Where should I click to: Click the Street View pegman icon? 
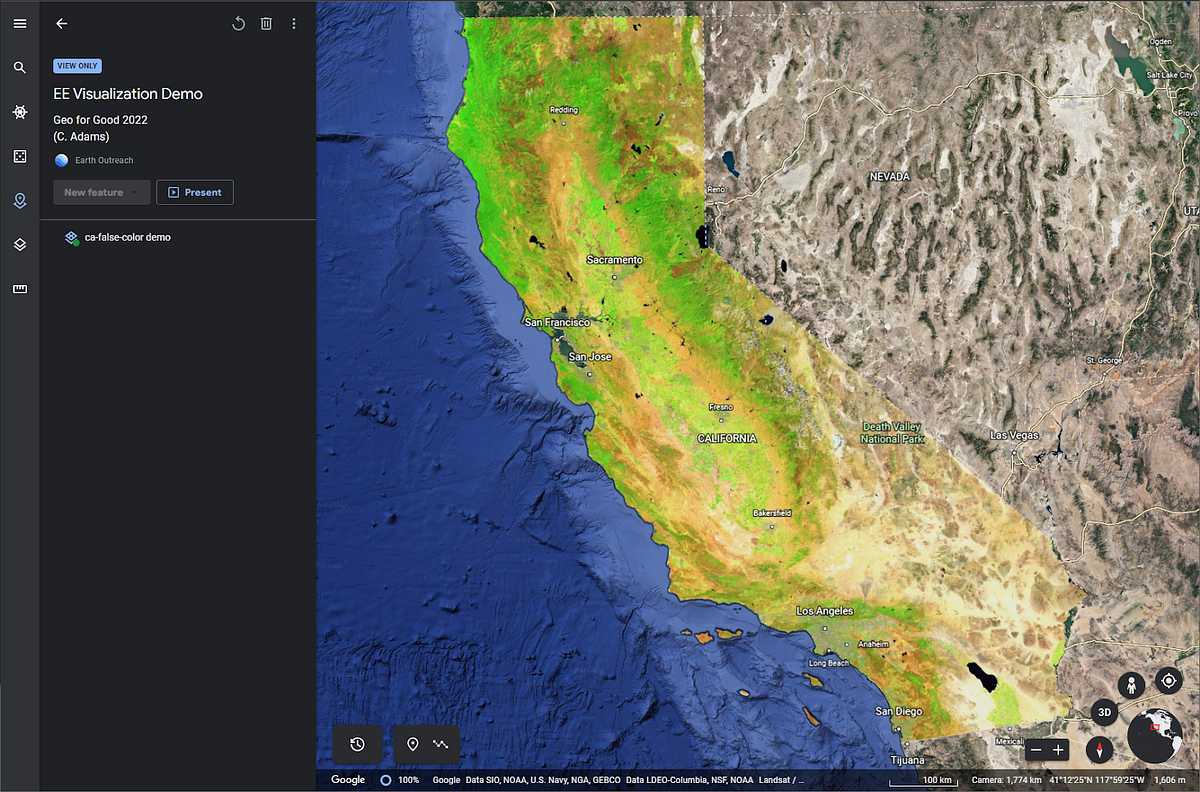pos(1131,685)
